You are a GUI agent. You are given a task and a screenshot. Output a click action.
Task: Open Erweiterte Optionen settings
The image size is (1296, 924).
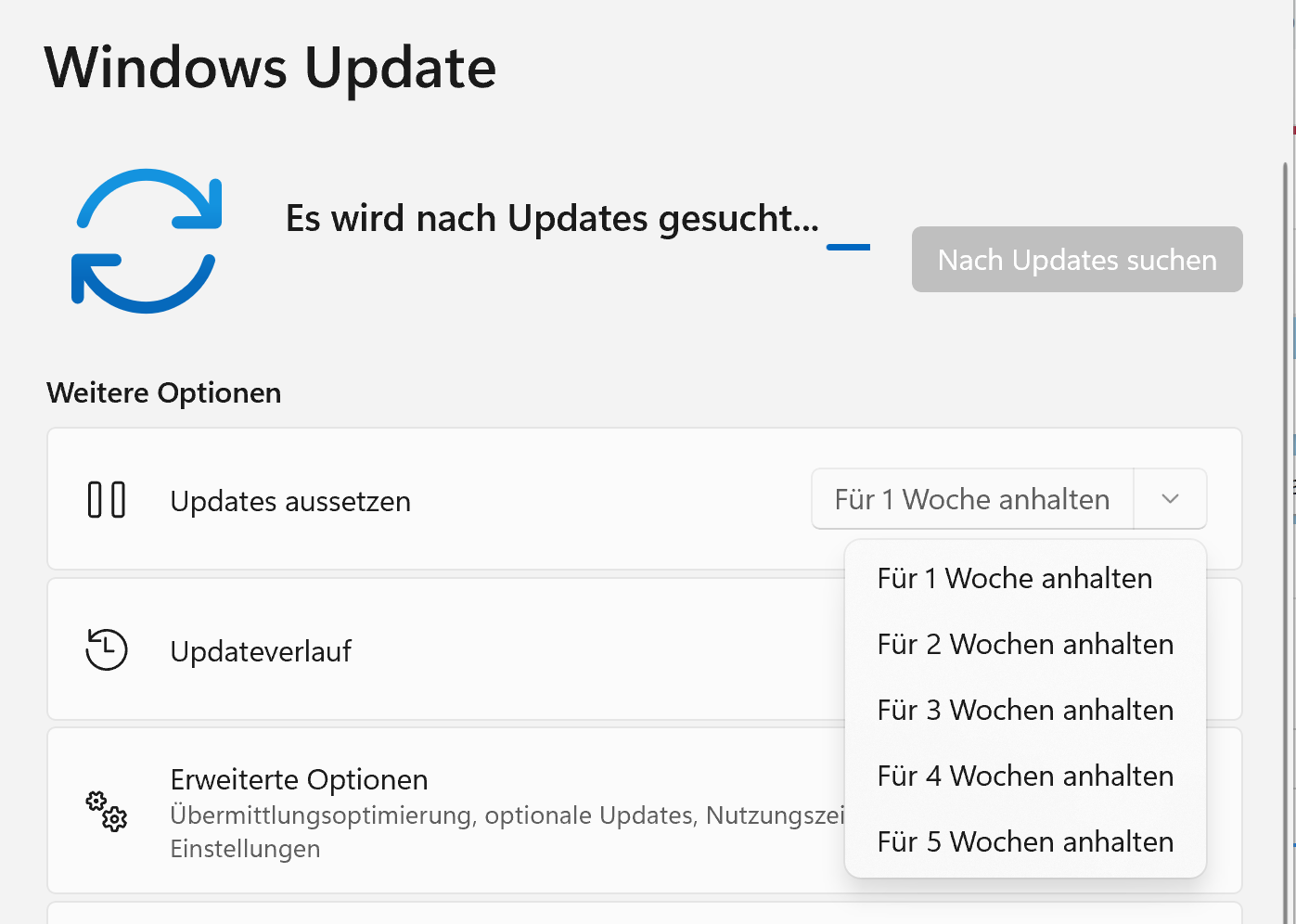click(x=299, y=779)
